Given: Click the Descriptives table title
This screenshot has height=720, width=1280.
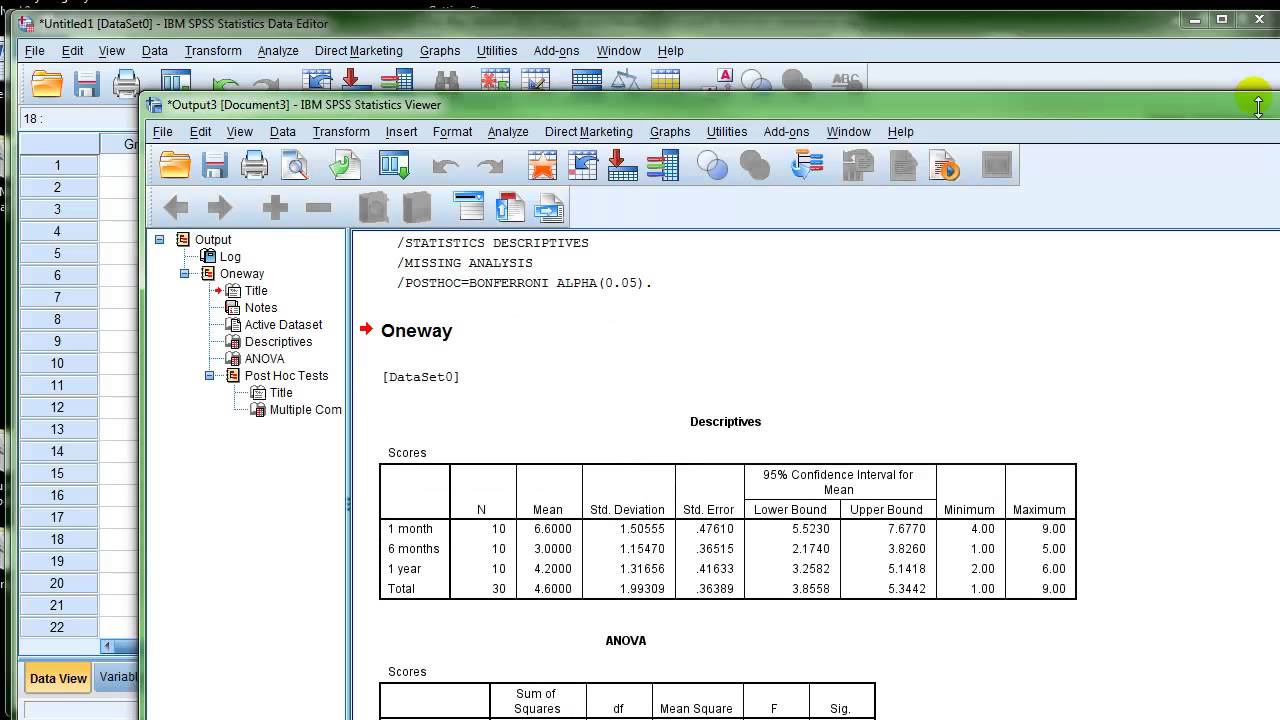Looking at the screenshot, I should 725,422.
